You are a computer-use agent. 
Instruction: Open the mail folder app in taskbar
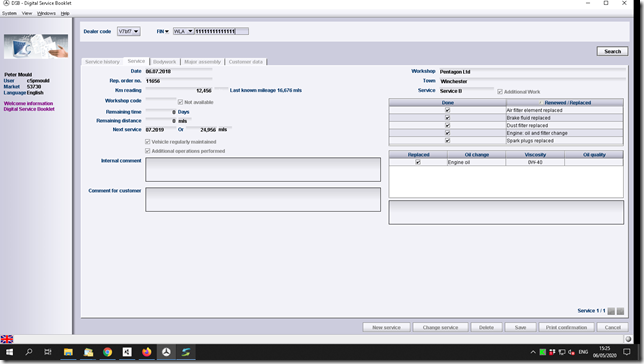click(88, 352)
